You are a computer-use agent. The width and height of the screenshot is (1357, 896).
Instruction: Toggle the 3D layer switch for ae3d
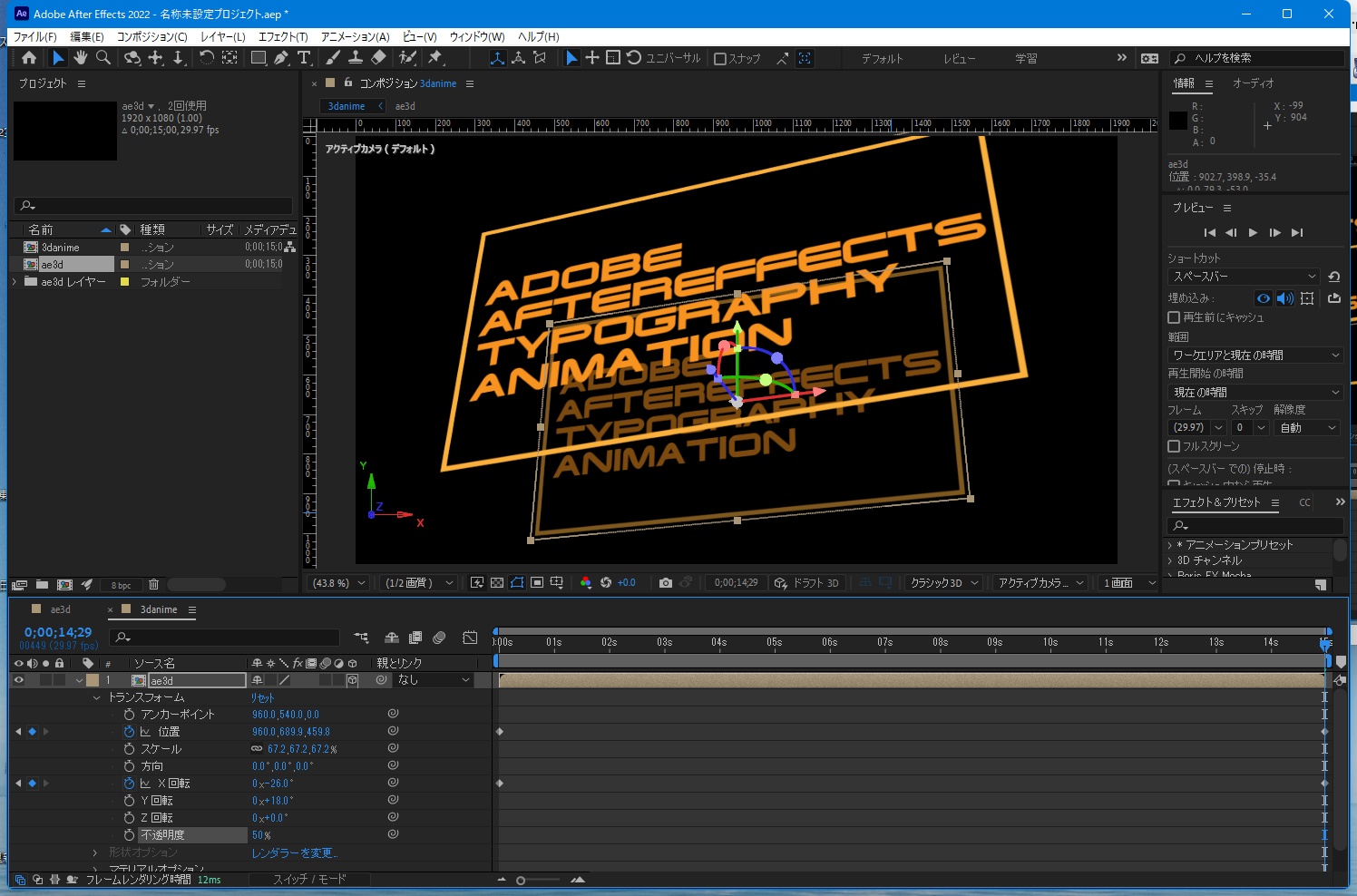pyautogui.click(x=352, y=680)
